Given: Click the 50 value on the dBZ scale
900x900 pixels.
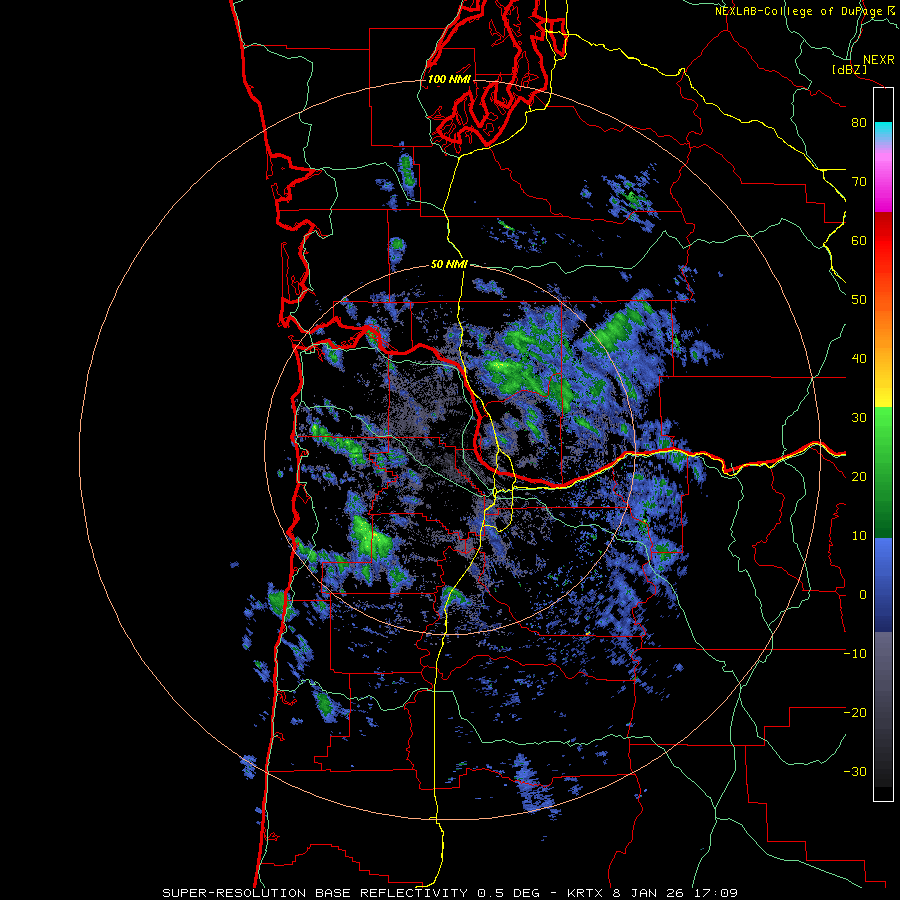Looking at the screenshot, I should 859,300.
